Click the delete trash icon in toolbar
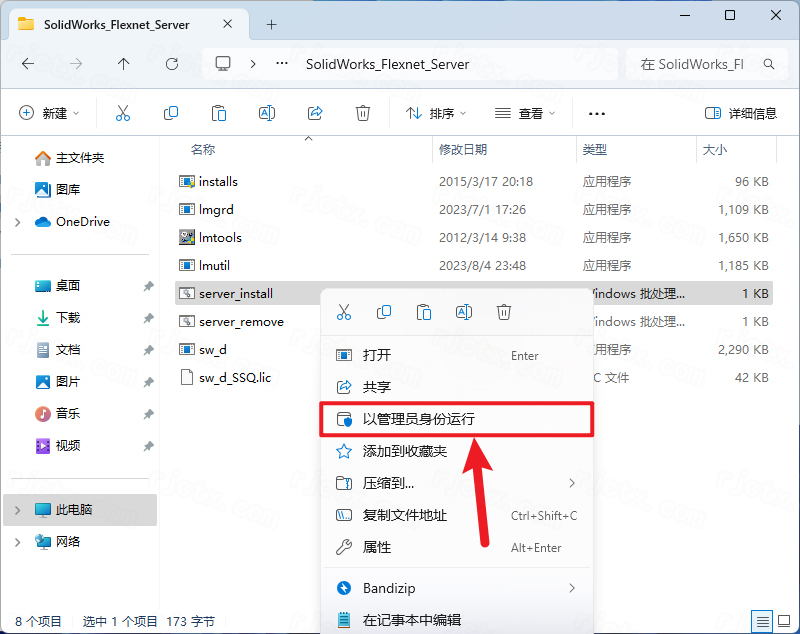Viewport: 800px width, 634px height. (x=363, y=113)
